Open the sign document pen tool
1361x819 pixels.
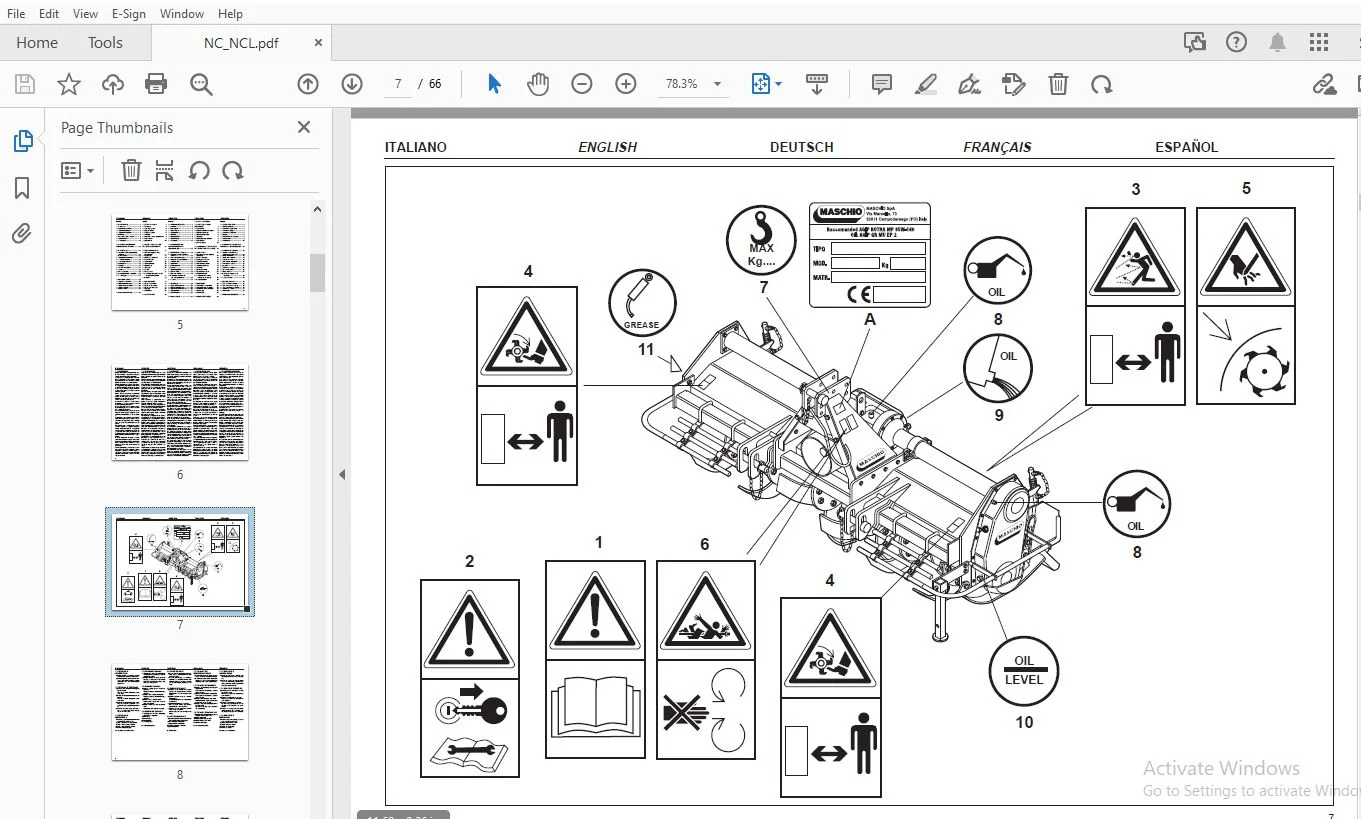[x=969, y=84]
